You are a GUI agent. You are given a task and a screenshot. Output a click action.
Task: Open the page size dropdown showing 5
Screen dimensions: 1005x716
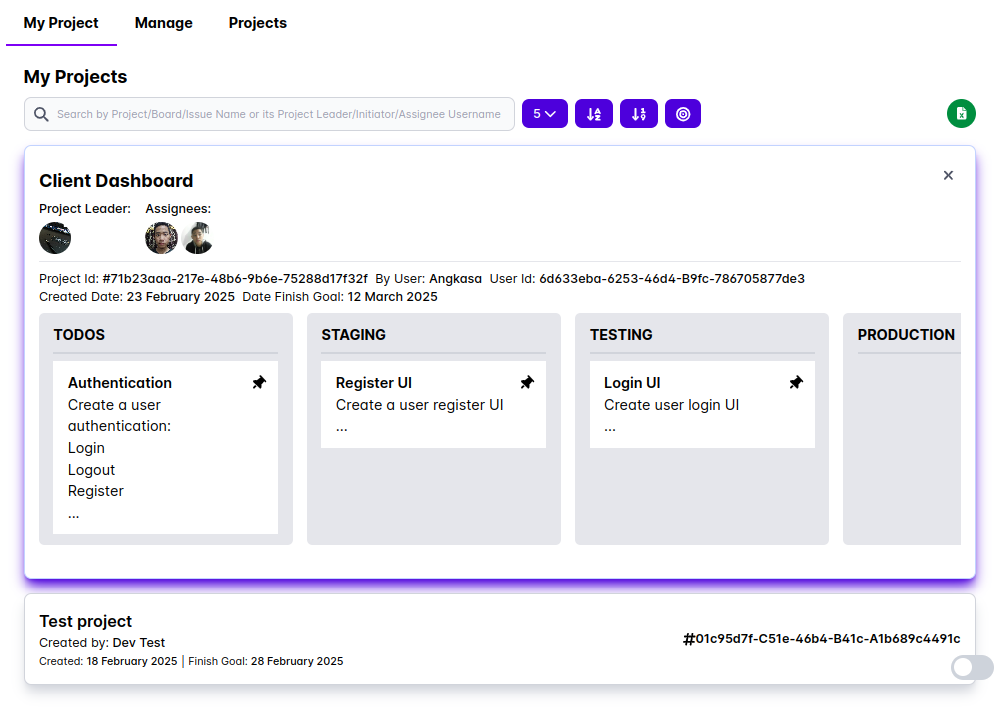point(544,114)
